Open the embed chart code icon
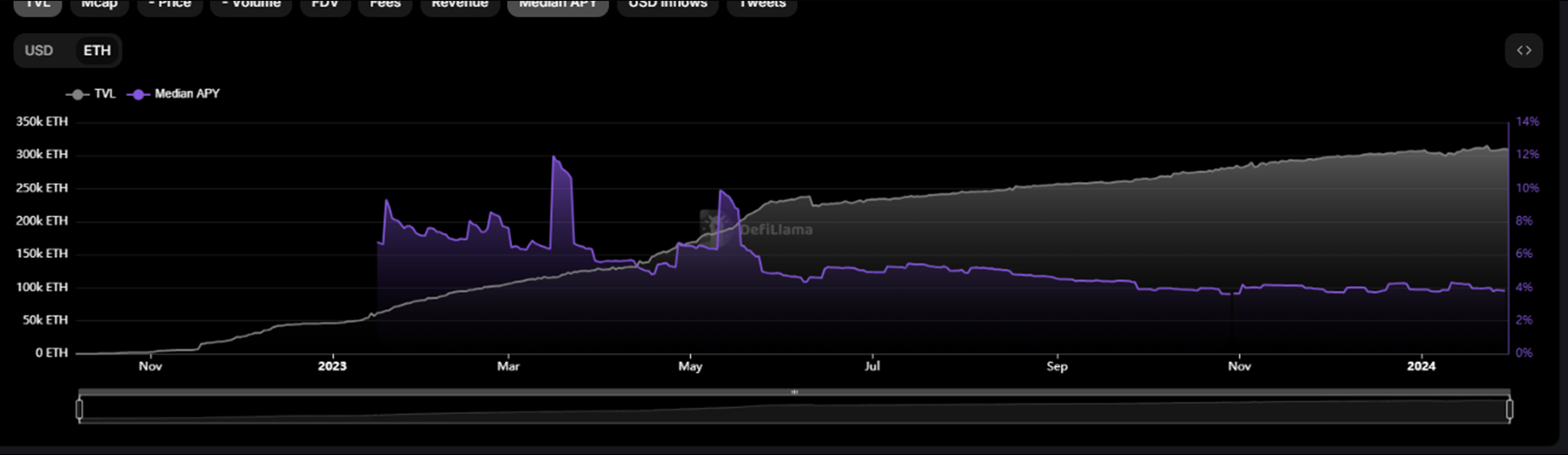 coord(1524,51)
